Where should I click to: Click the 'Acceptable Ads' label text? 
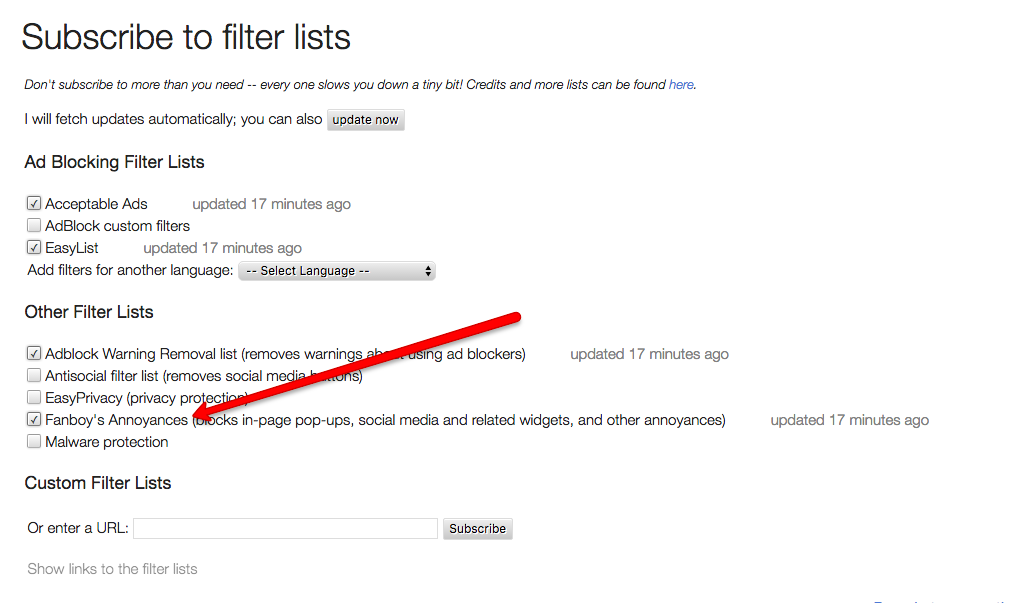click(96, 204)
